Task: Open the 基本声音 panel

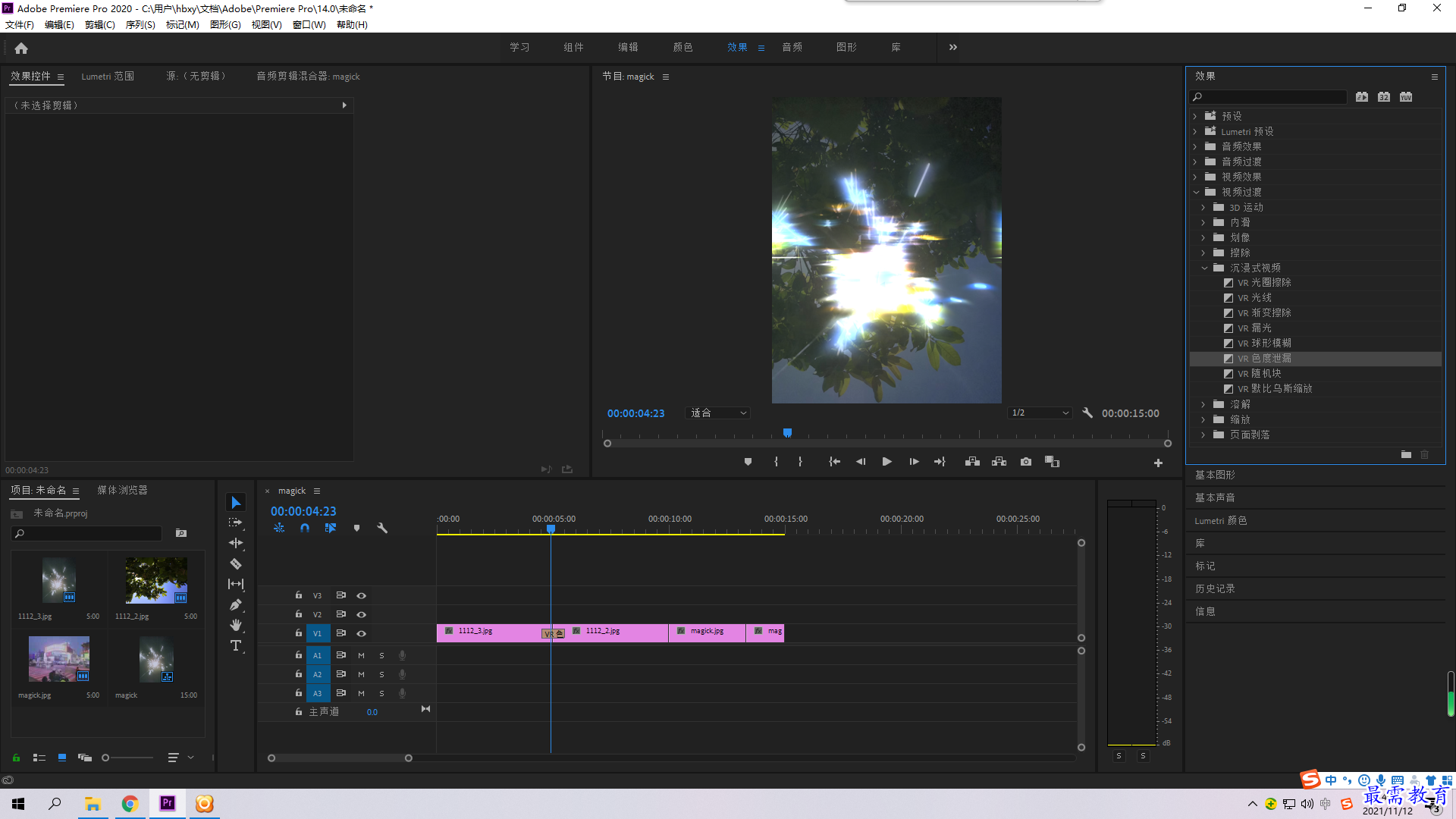Action: [1215, 497]
